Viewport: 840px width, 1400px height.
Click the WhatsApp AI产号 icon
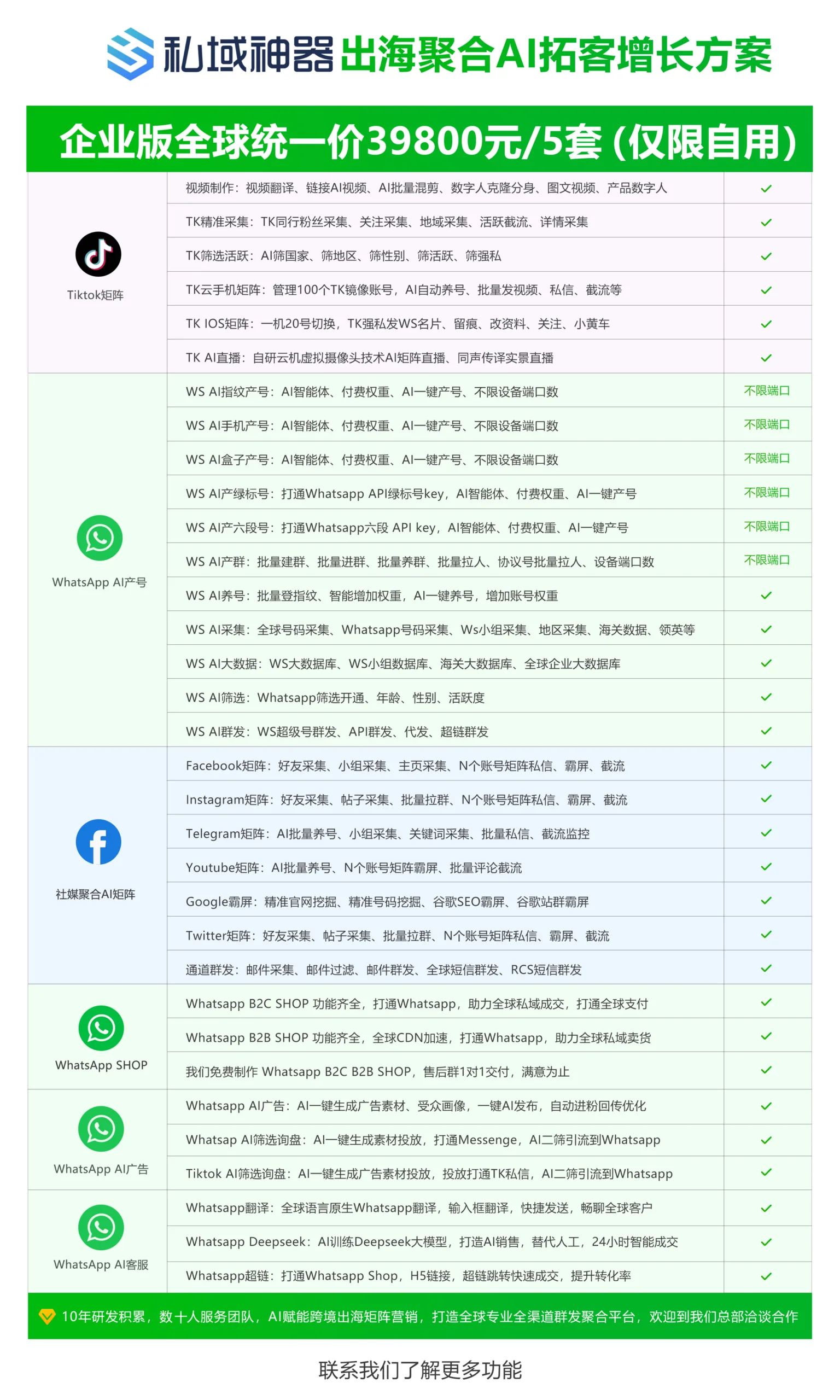coord(100,538)
